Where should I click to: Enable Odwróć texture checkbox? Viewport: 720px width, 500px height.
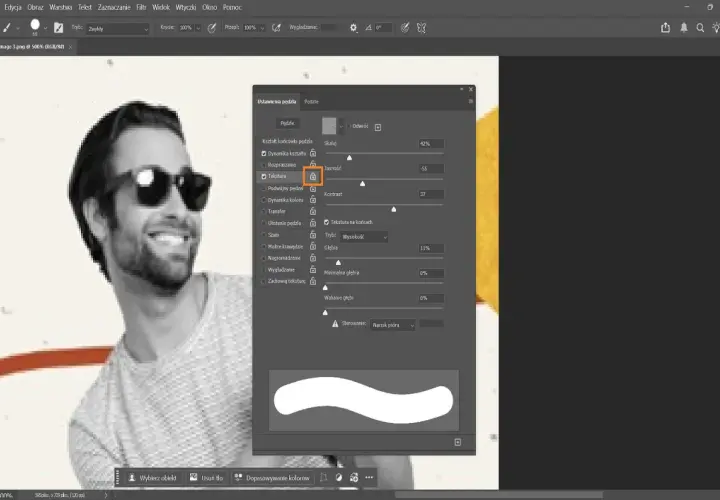pyautogui.click(x=349, y=126)
